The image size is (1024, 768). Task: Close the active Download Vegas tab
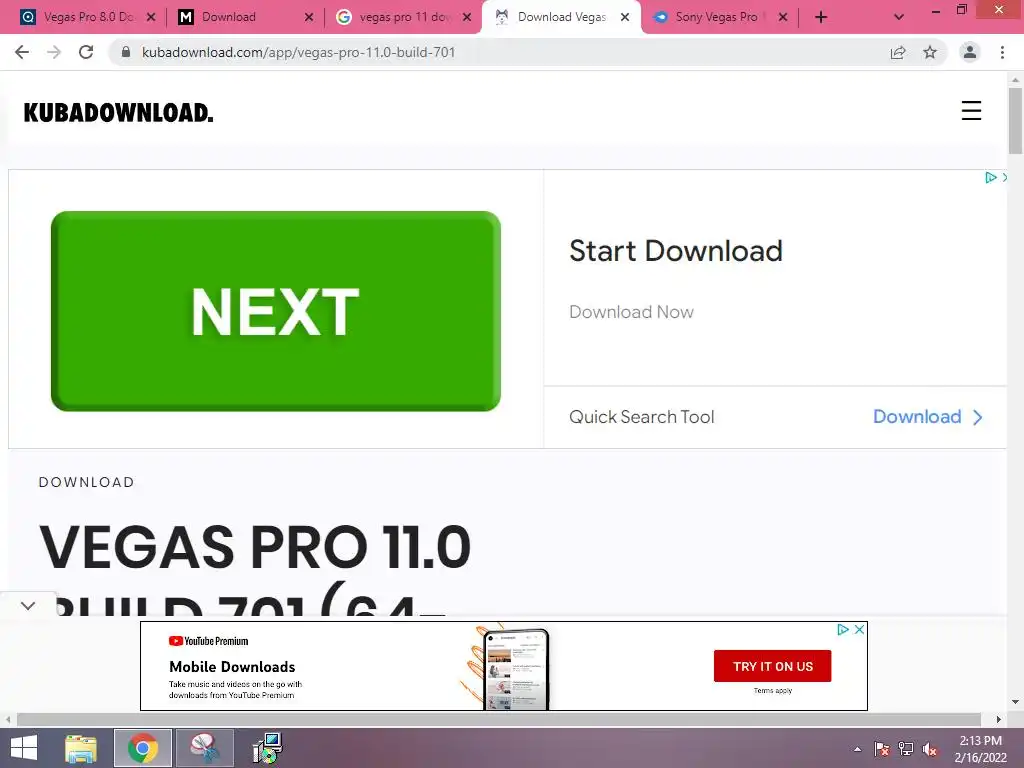point(625,17)
